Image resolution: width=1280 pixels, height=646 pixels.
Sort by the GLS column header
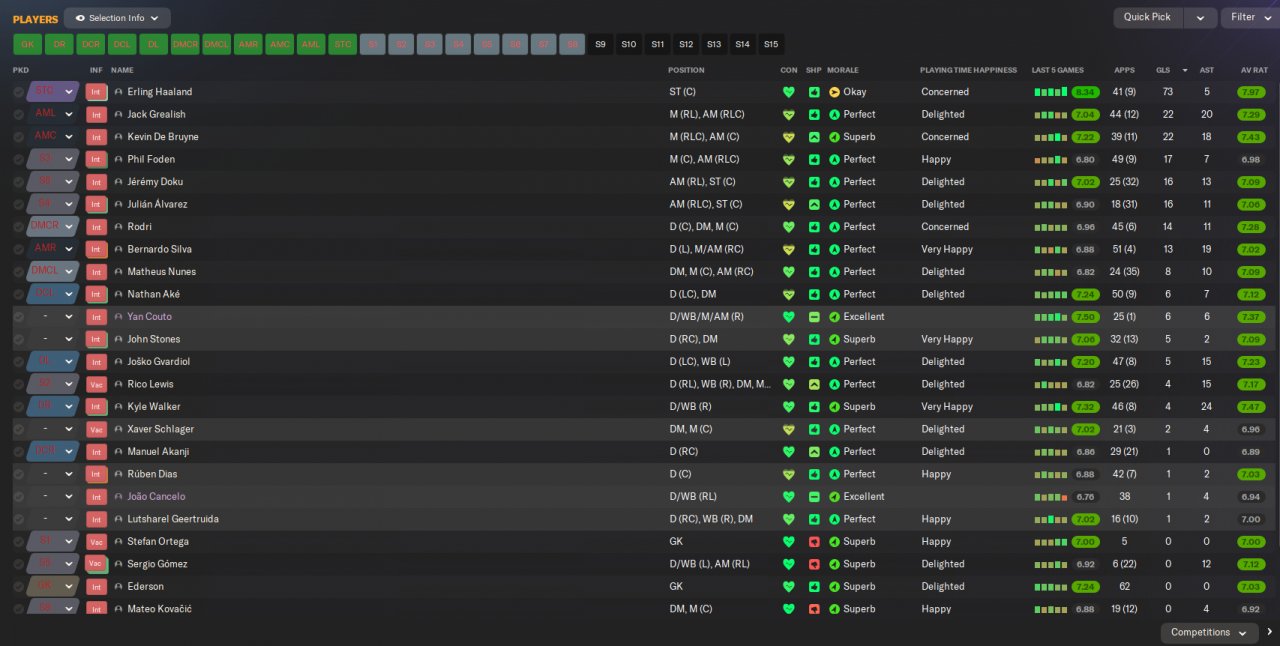1163,70
